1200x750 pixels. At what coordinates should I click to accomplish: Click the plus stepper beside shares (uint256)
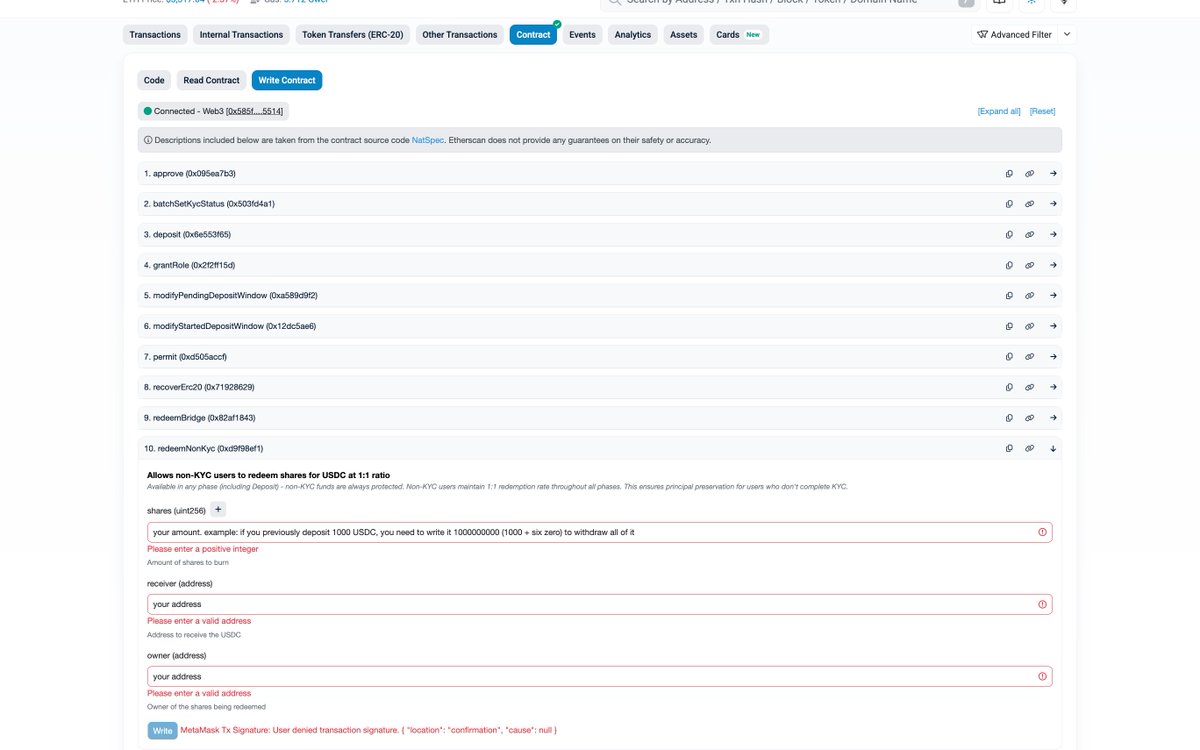point(217,508)
